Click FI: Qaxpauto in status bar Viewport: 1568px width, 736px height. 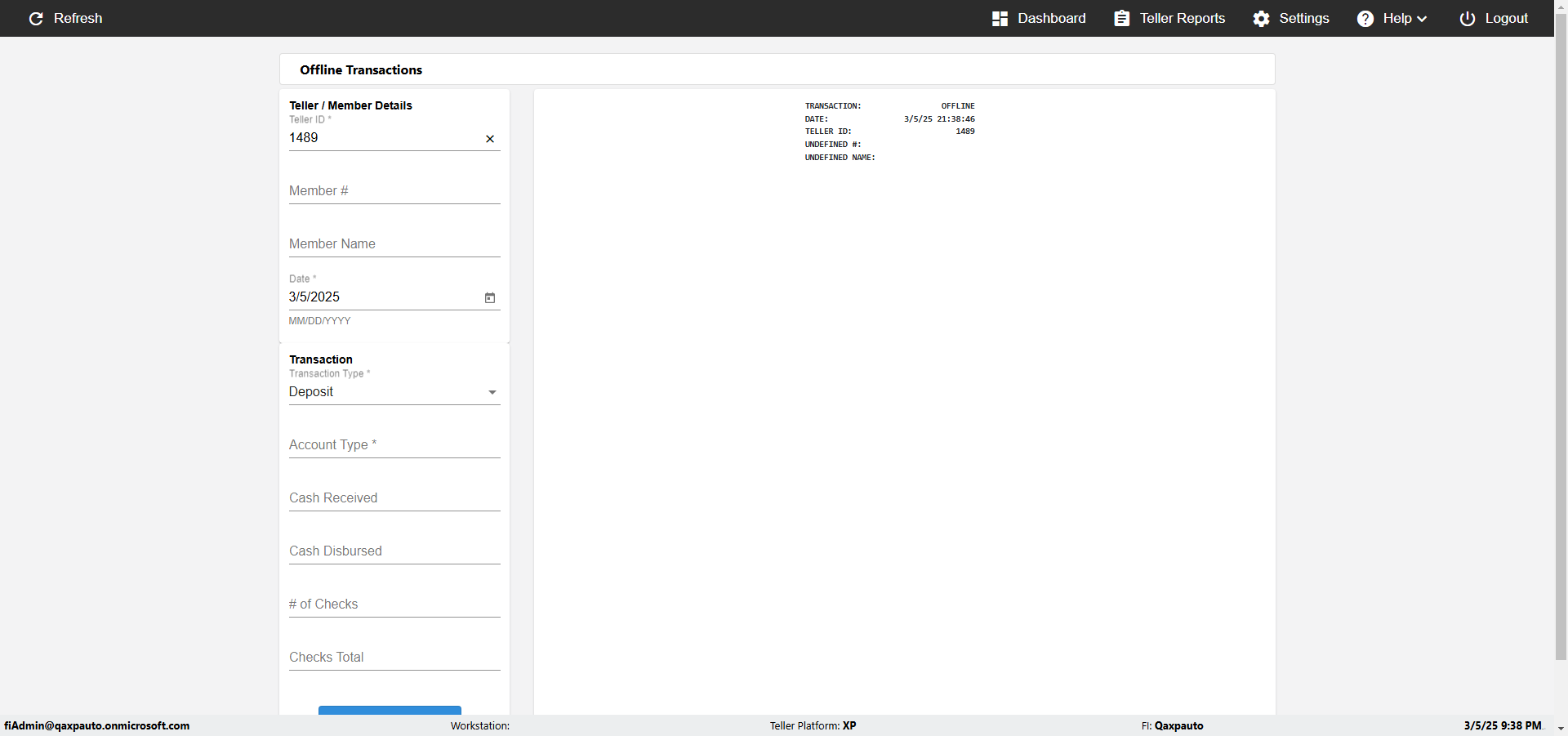click(x=1172, y=725)
